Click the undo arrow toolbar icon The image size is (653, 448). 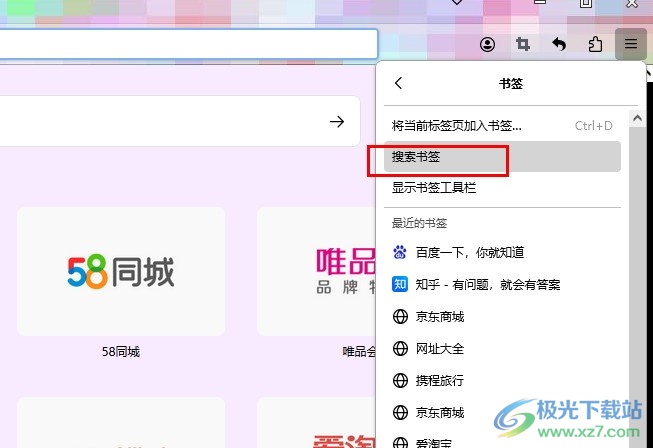click(559, 44)
